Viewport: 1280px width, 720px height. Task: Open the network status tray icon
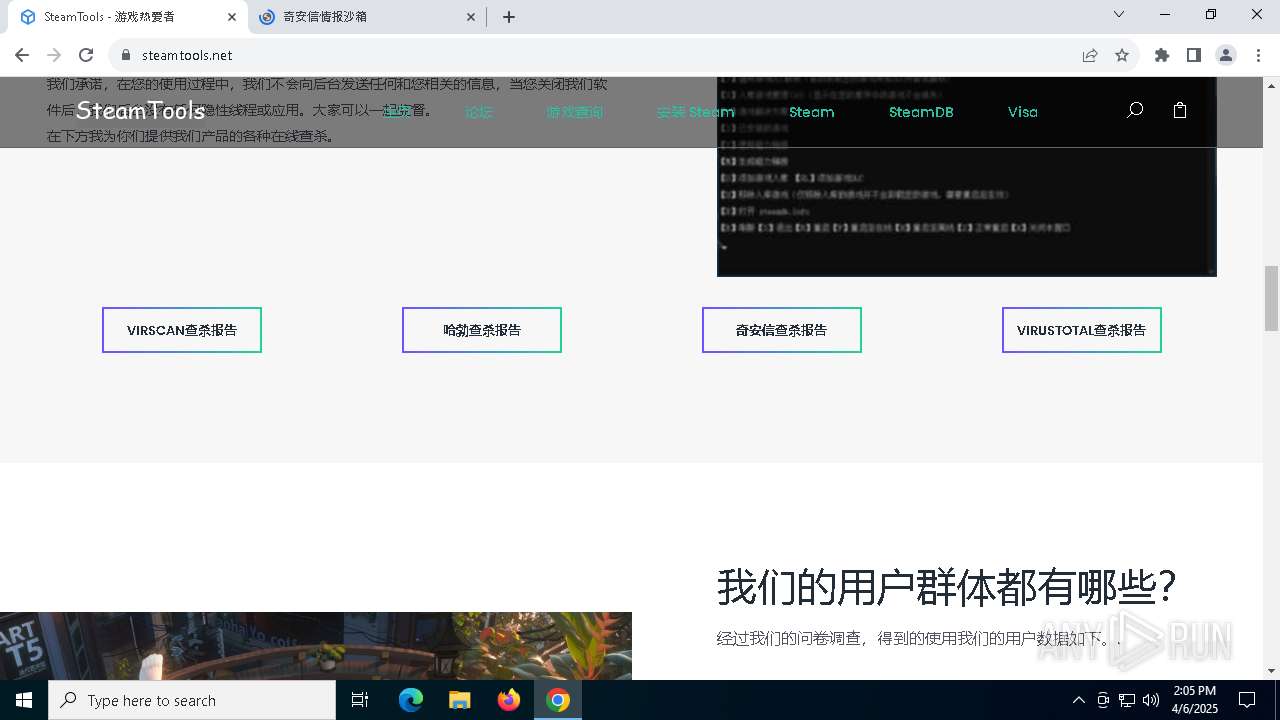click(x=1127, y=700)
